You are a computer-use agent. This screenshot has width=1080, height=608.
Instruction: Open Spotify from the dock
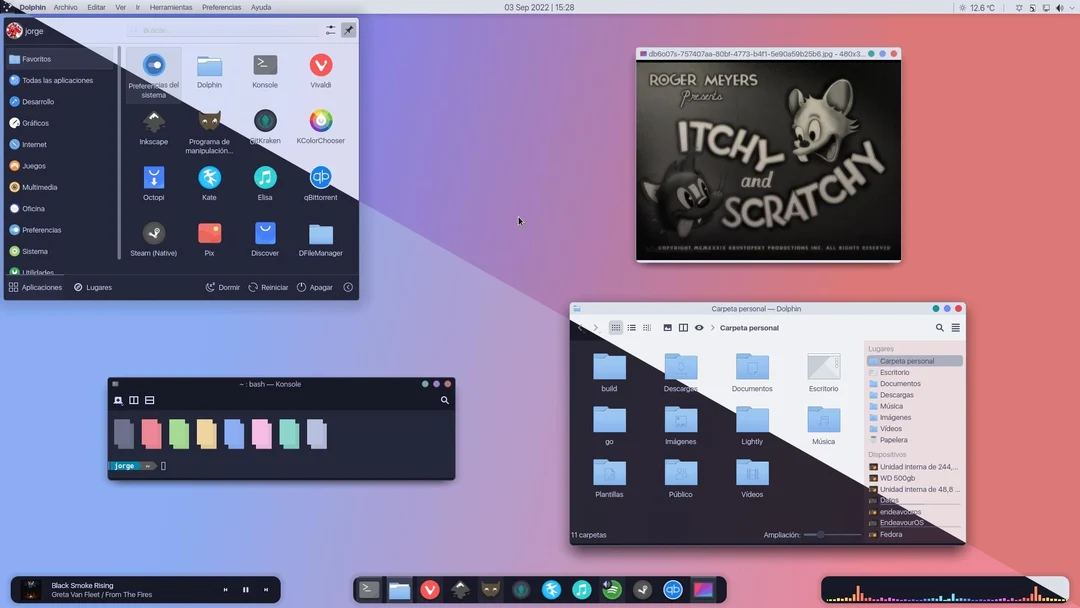coord(612,590)
